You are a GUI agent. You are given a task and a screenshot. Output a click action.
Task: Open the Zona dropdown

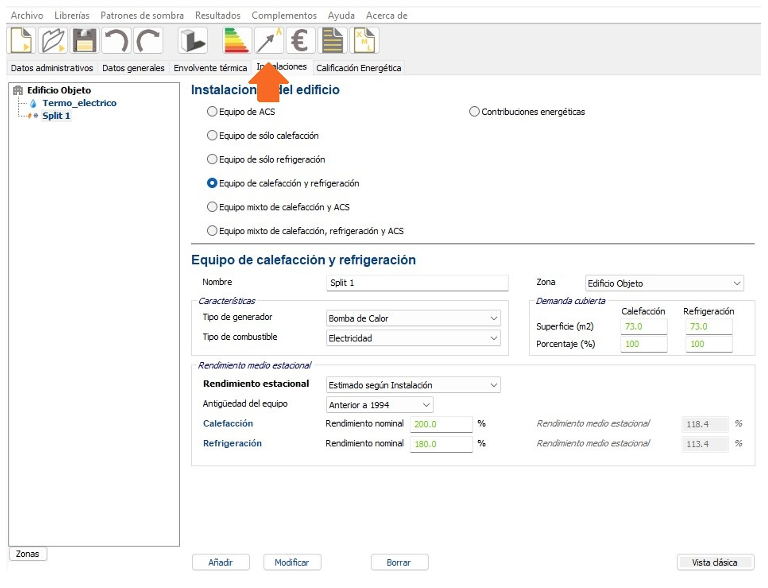point(664,283)
